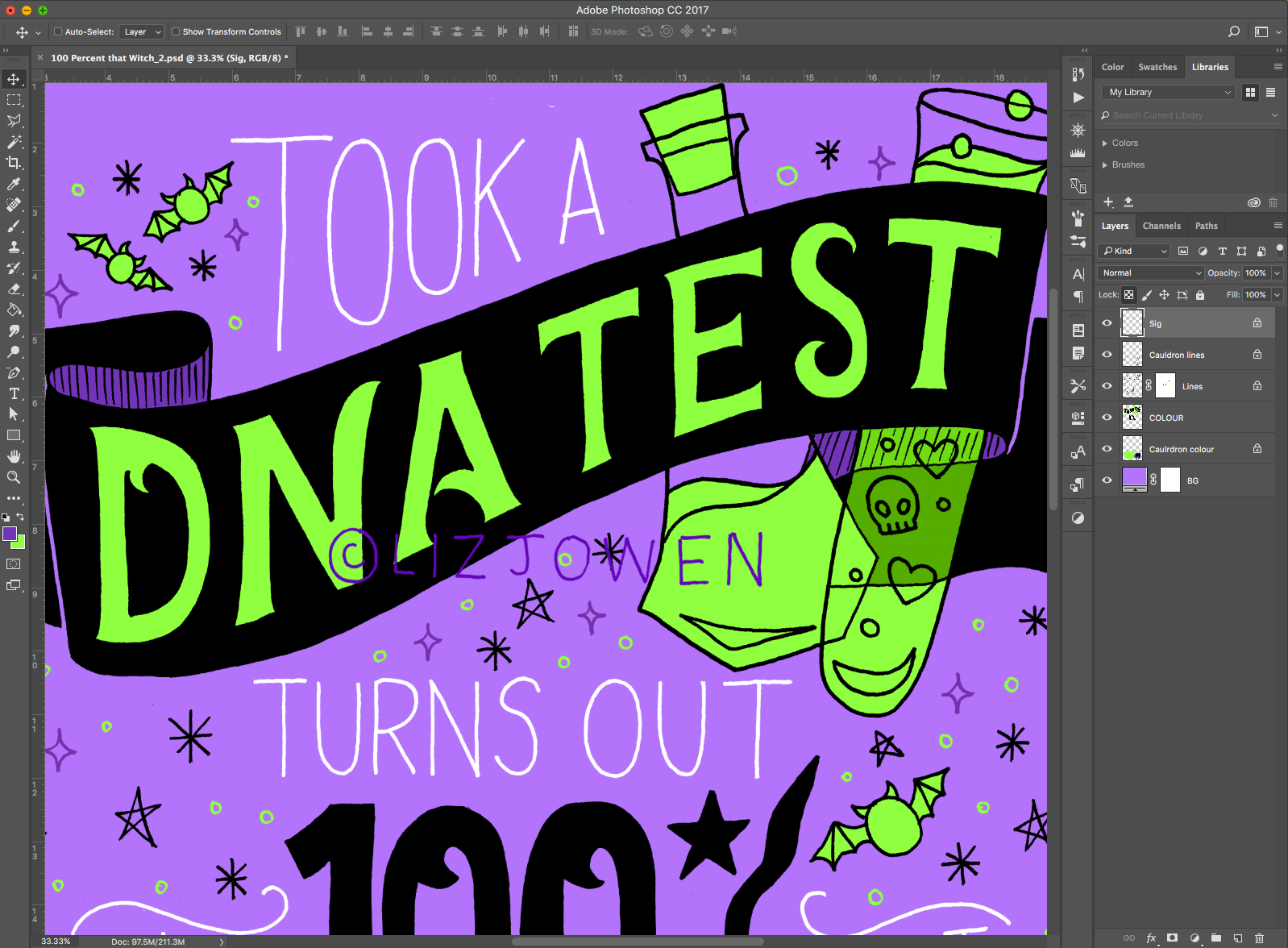Click the BG layer purple fill thumbnail
The image size is (1288, 948).
coord(1135,479)
